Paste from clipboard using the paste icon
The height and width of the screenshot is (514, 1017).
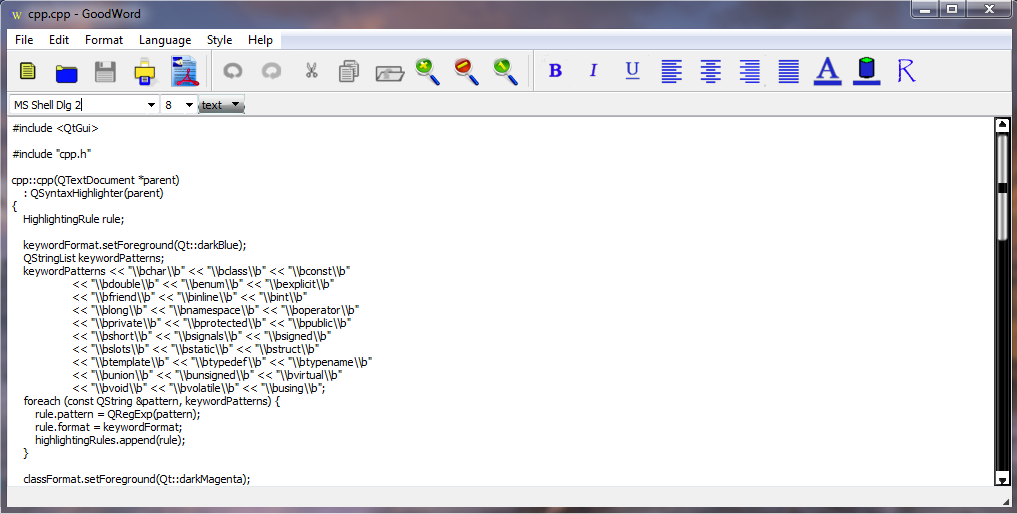pyautogui.click(x=389, y=71)
